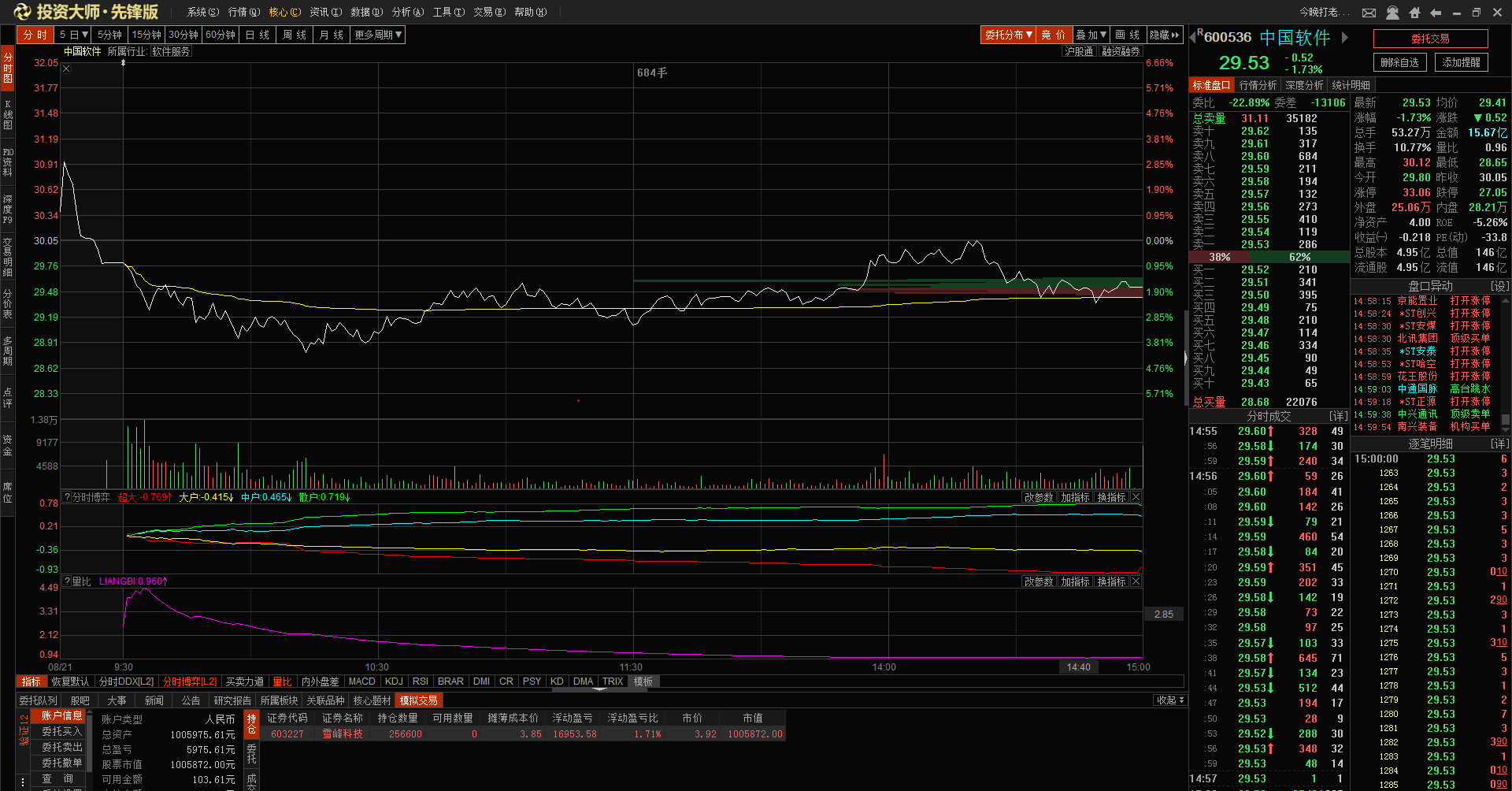The width and height of the screenshot is (1512, 791).
Task: Open 资金 sidebar item
Action: 7,444
